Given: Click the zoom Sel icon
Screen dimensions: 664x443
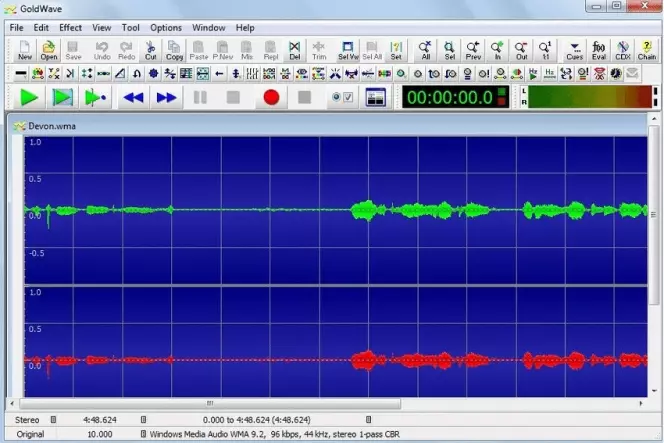Looking at the screenshot, I should pos(449,50).
